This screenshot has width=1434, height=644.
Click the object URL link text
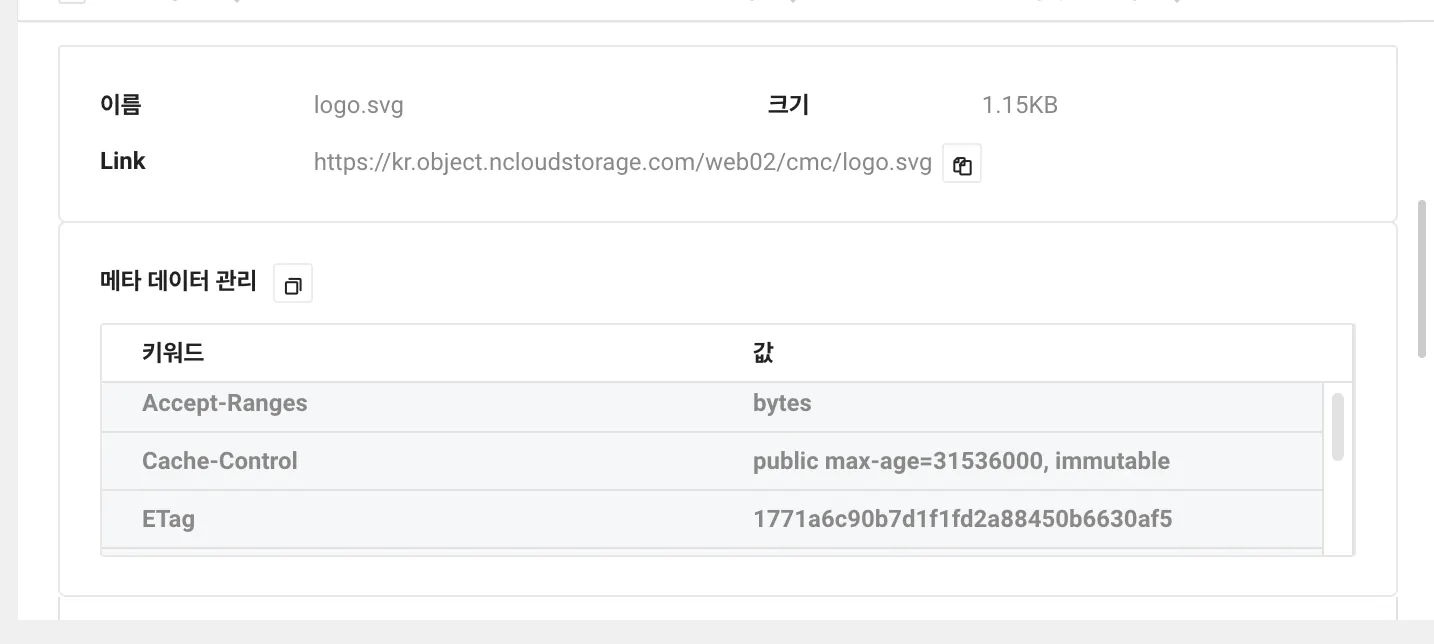point(623,162)
